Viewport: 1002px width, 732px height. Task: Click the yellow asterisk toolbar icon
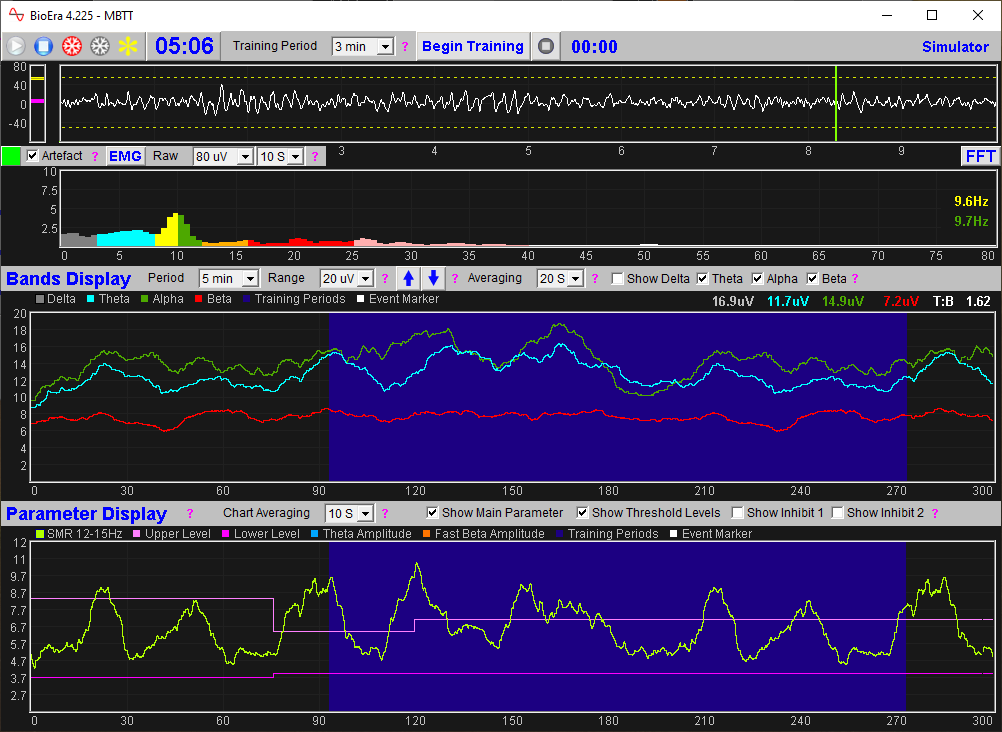[x=126, y=45]
